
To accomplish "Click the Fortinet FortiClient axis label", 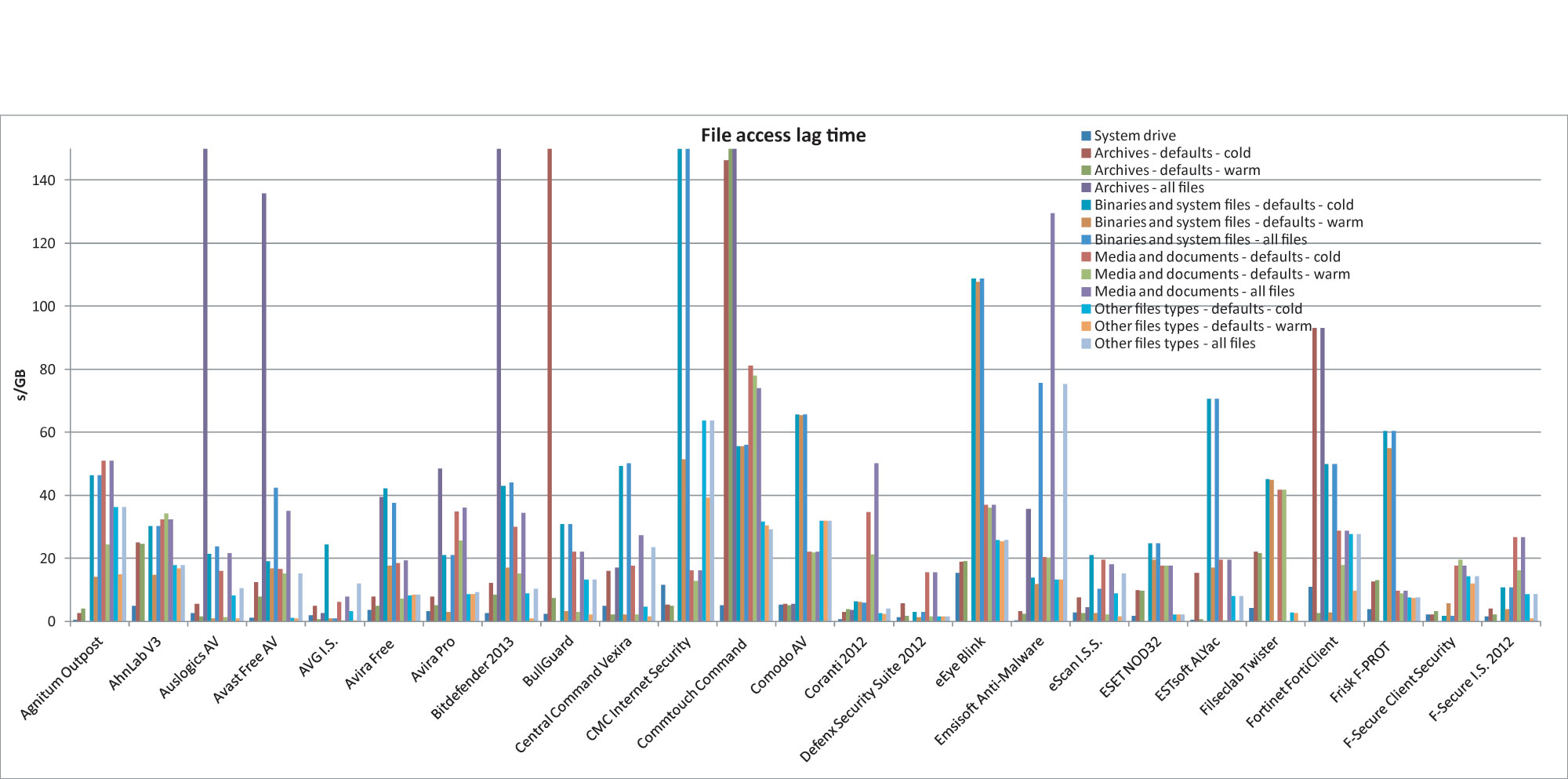I will (1292, 682).
